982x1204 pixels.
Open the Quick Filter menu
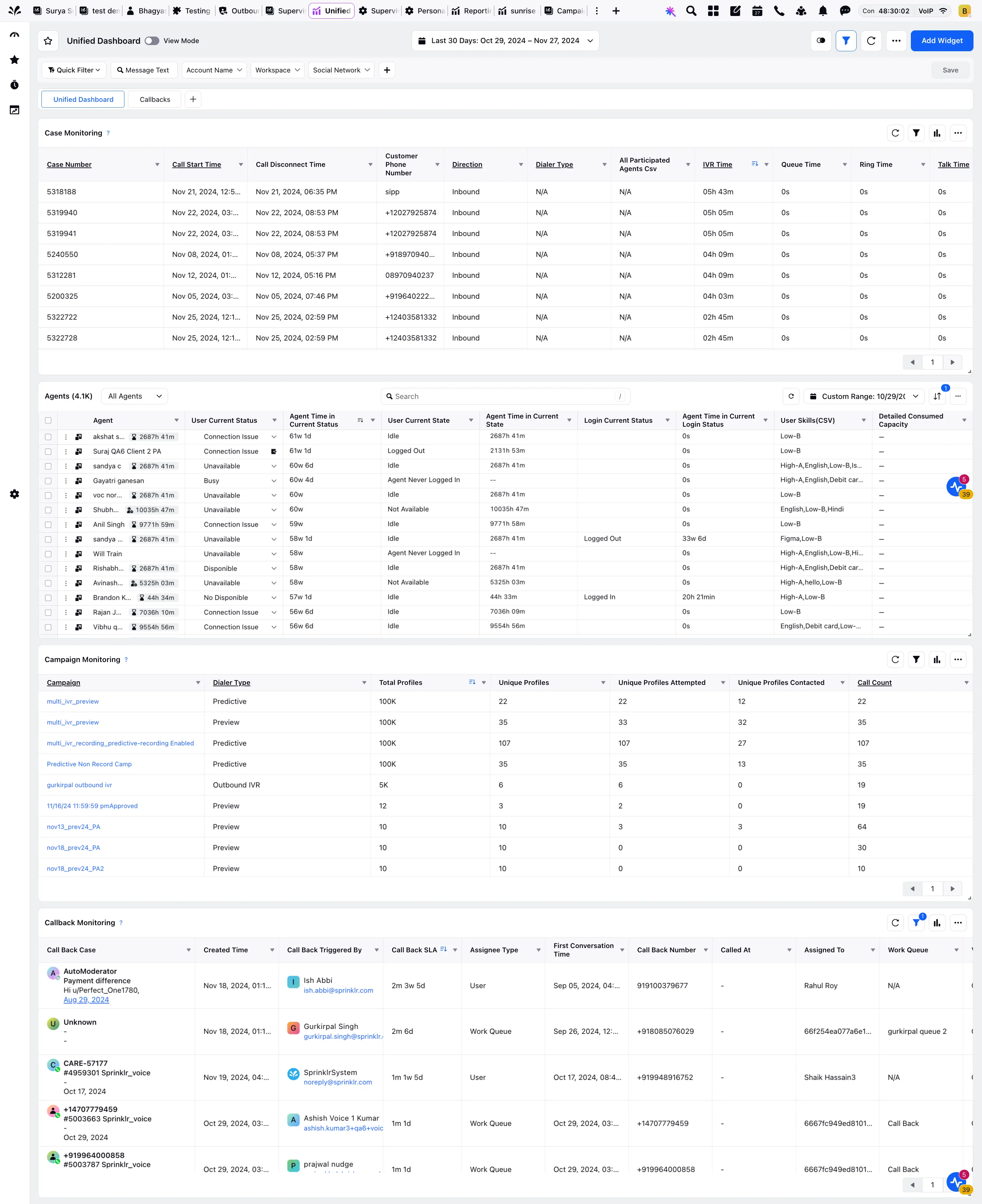click(73, 70)
